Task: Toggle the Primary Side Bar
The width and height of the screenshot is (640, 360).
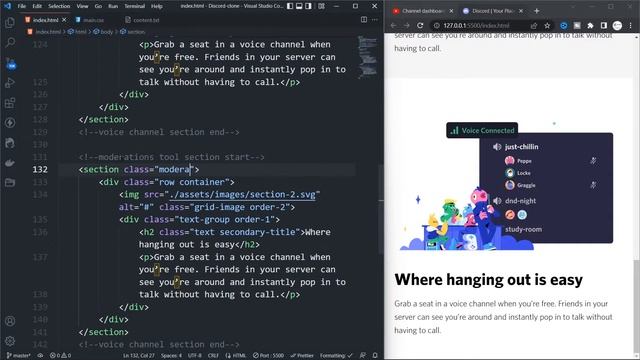Action: pyautogui.click(x=290, y=6)
